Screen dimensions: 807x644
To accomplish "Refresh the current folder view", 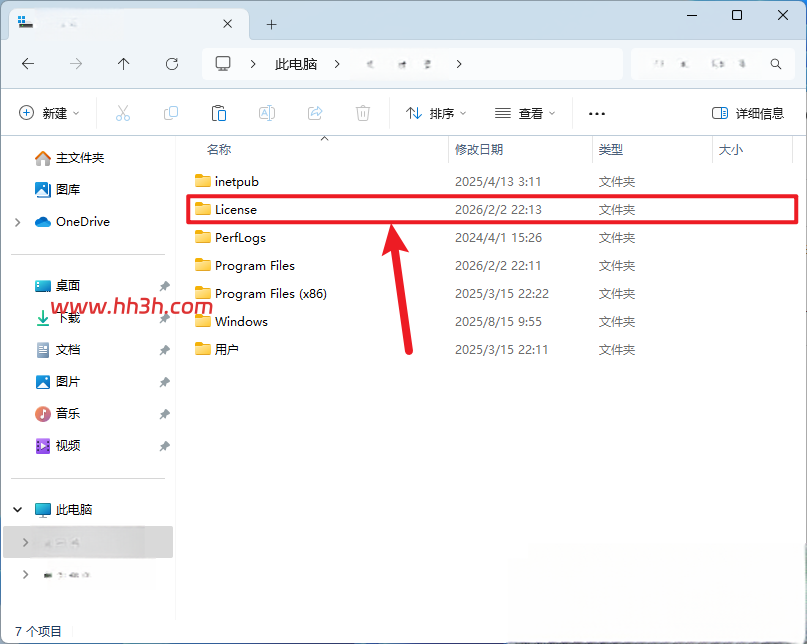I will 172,64.
